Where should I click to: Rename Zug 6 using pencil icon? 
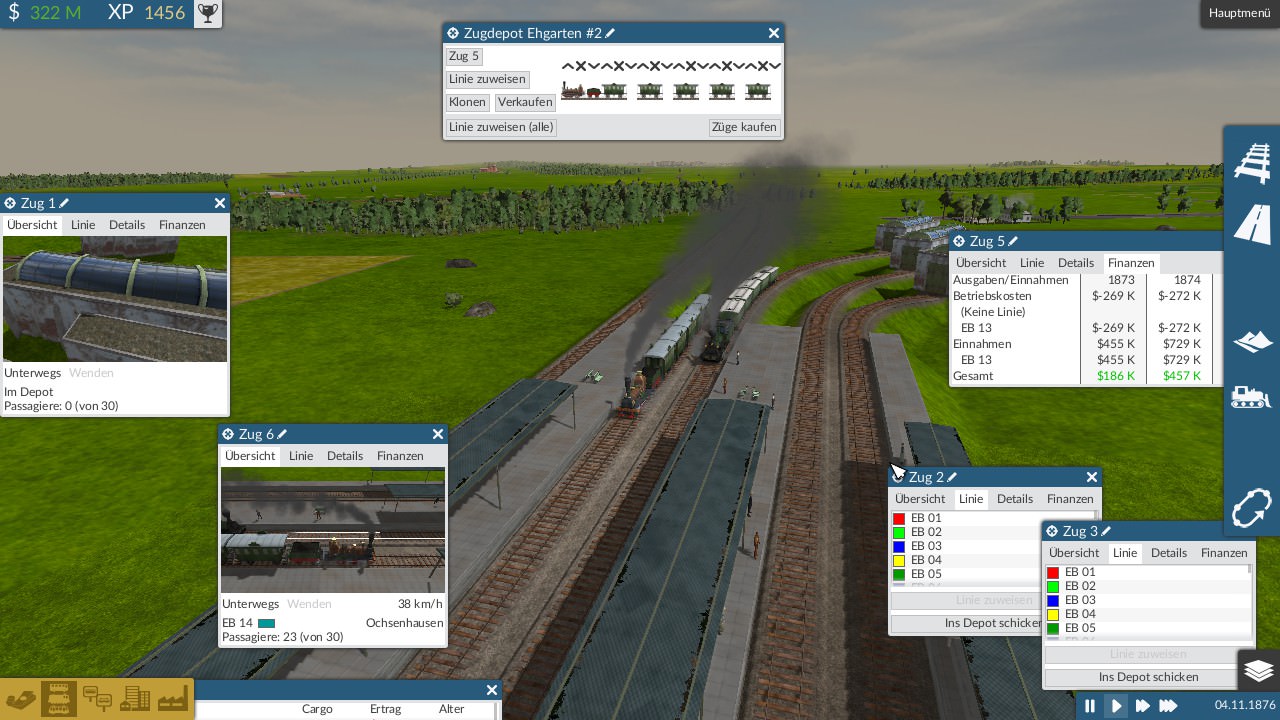282,434
